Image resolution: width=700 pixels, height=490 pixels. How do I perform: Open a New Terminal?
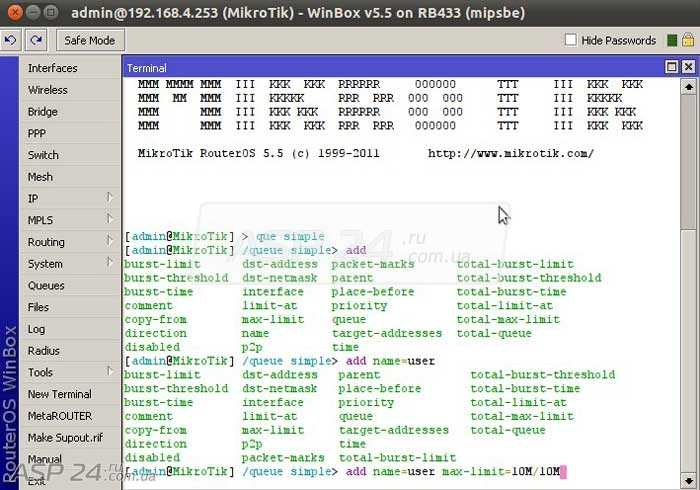point(59,394)
